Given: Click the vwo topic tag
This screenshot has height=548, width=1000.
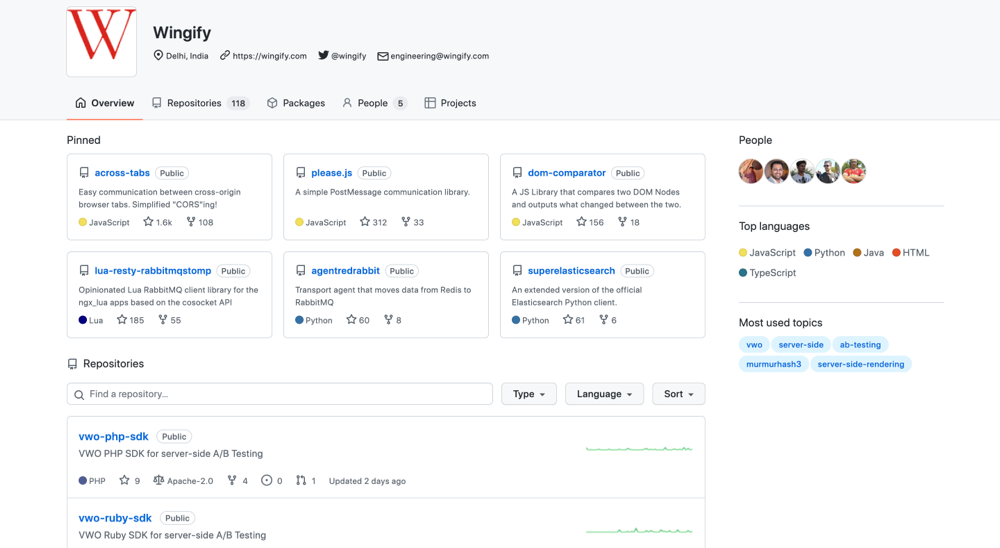Looking at the screenshot, I should pos(754,344).
